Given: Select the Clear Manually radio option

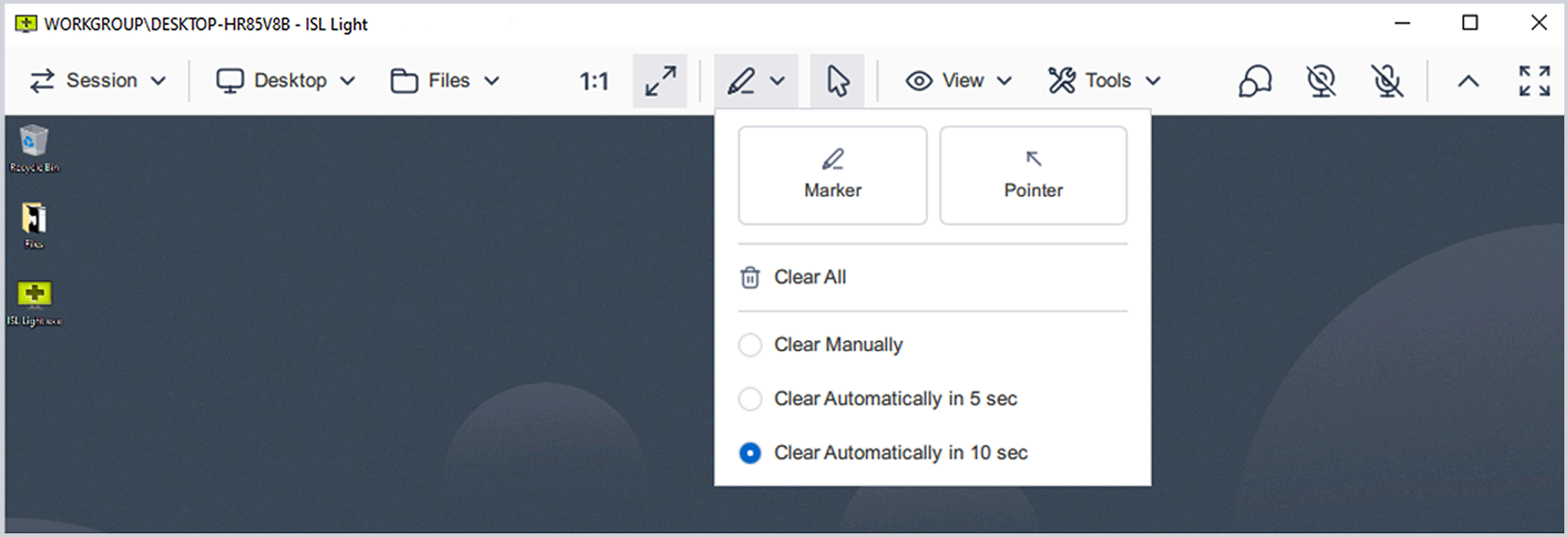Looking at the screenshot, I should click(750, 345).
